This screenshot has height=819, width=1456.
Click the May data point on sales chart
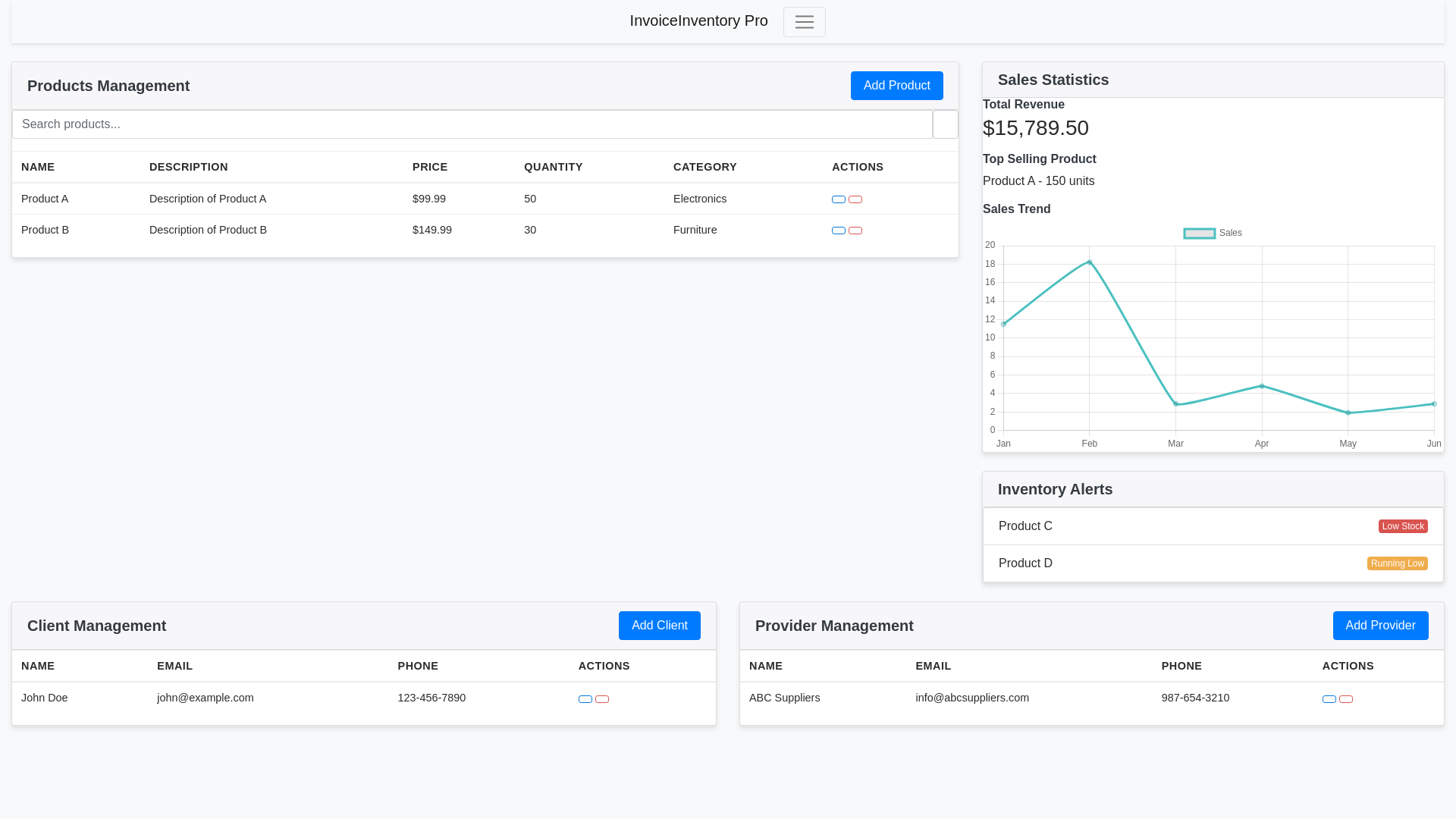1348,413
